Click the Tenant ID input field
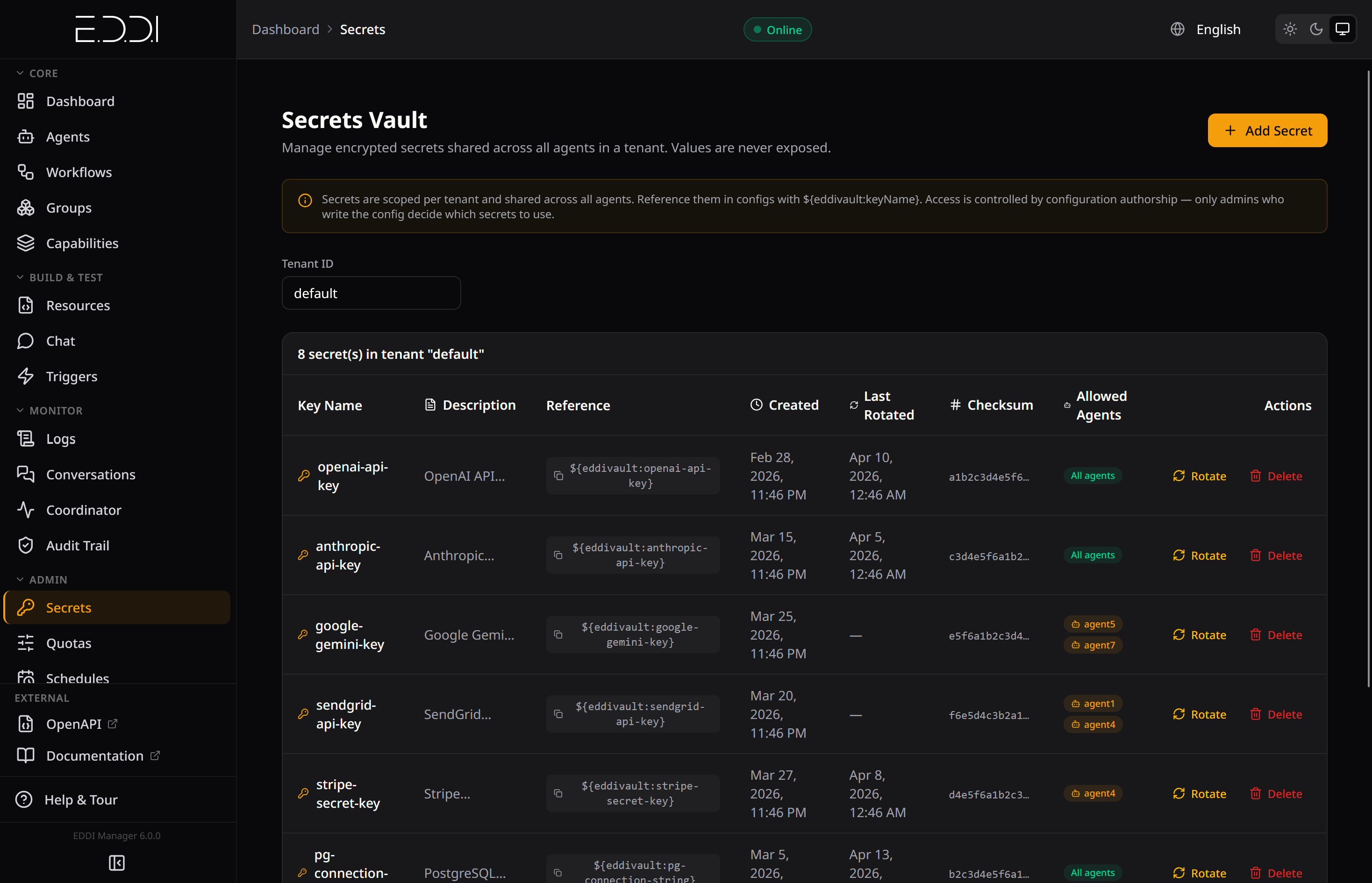1372x883 pixels. tap(371, 293)
